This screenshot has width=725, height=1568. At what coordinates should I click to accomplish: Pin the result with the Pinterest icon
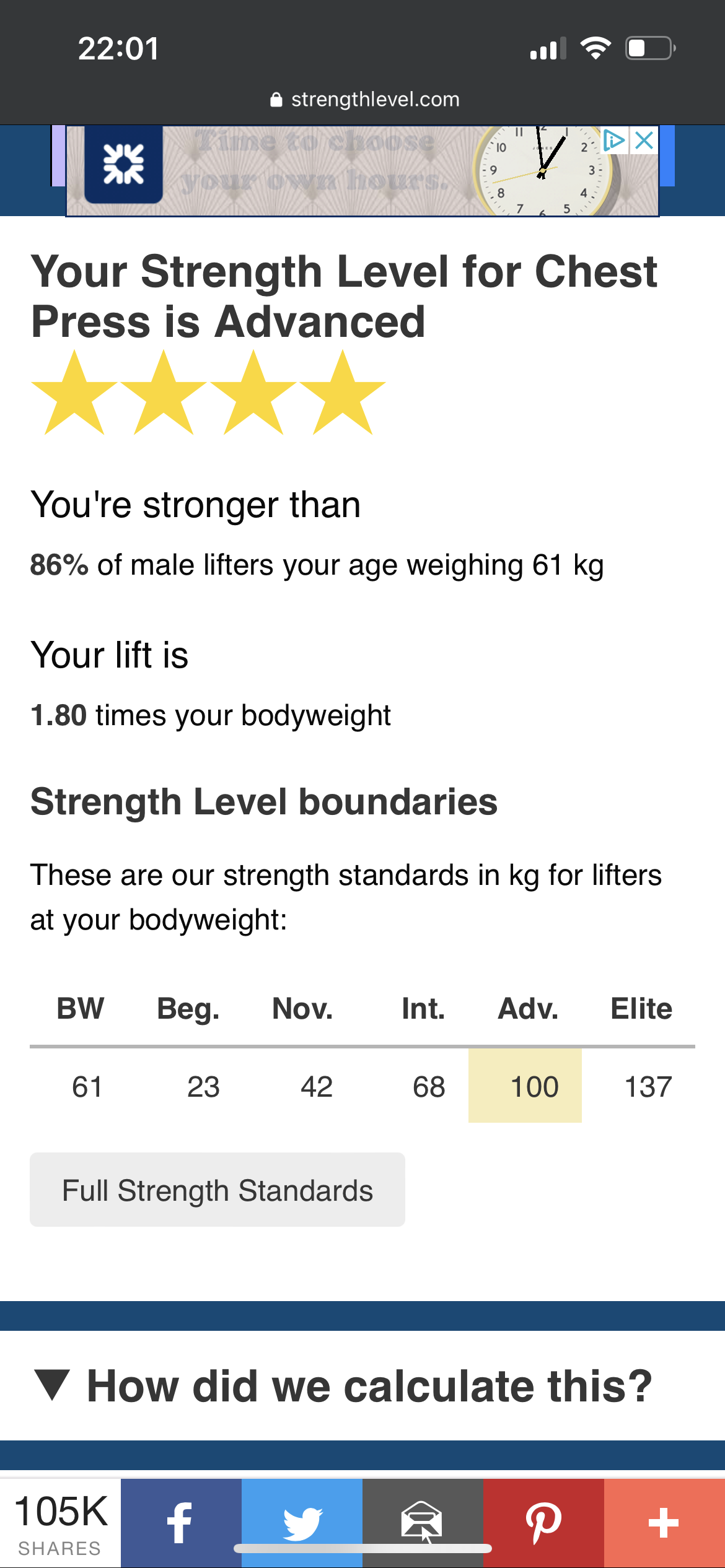click(543, 1523)
